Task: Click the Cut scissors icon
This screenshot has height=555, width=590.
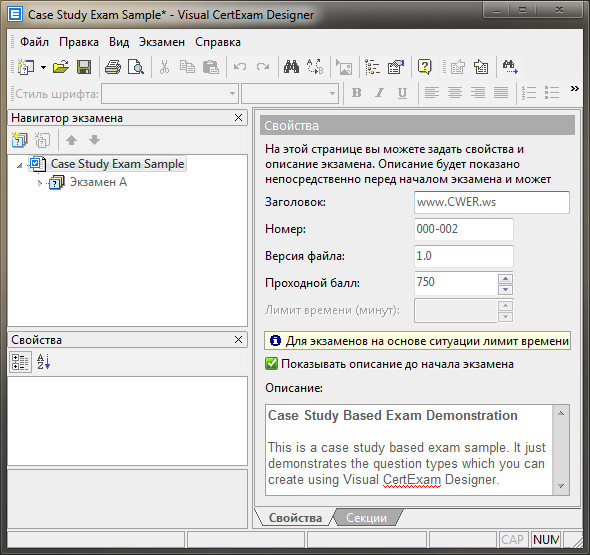Action: [164, 67]
